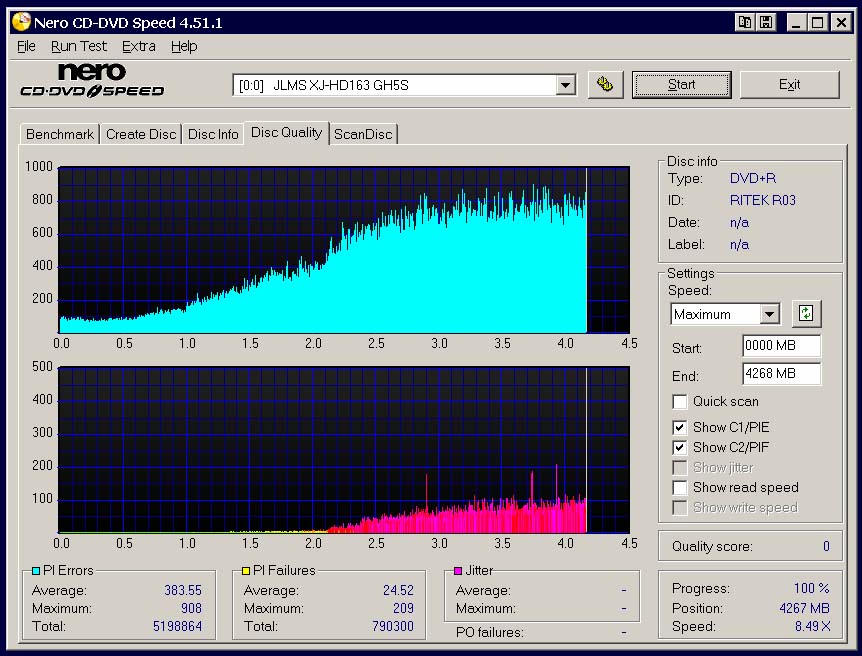Viewport: 862px width, 656px height.
Task: Click the Speed value 8.49 X
Action: (813, 626)
